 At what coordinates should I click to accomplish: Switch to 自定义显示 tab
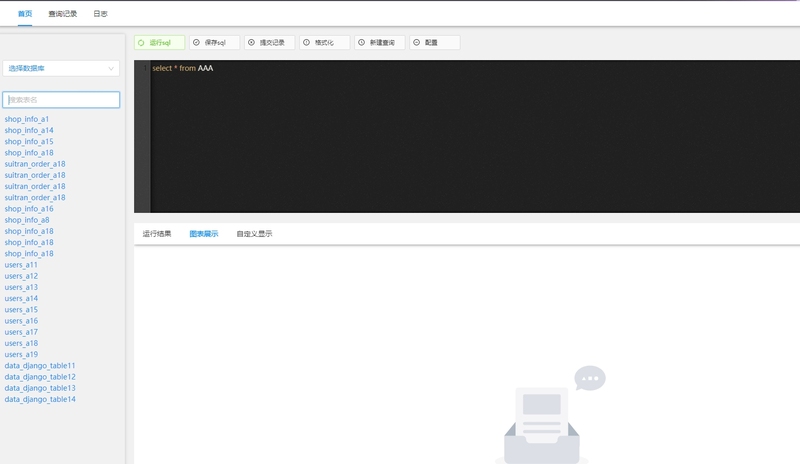[x=254, y=234]
